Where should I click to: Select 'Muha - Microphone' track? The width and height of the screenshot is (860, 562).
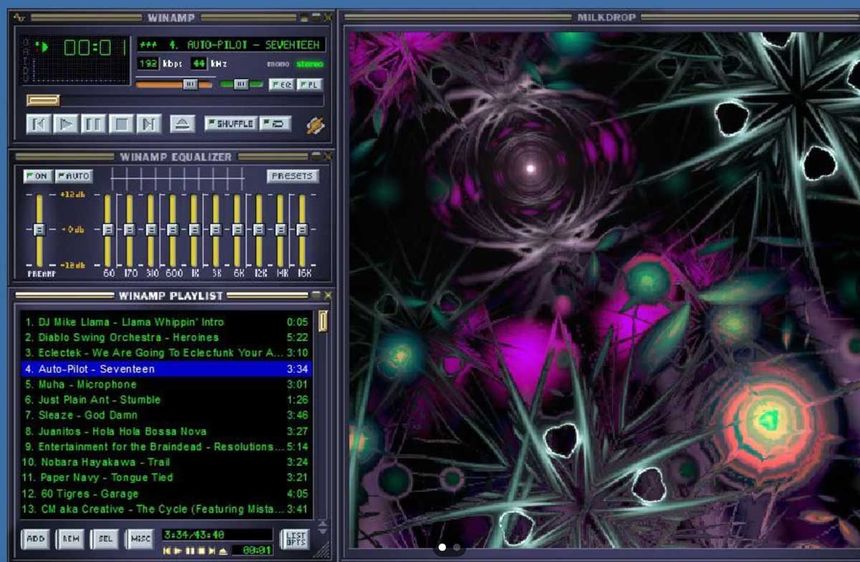(166, 384)
